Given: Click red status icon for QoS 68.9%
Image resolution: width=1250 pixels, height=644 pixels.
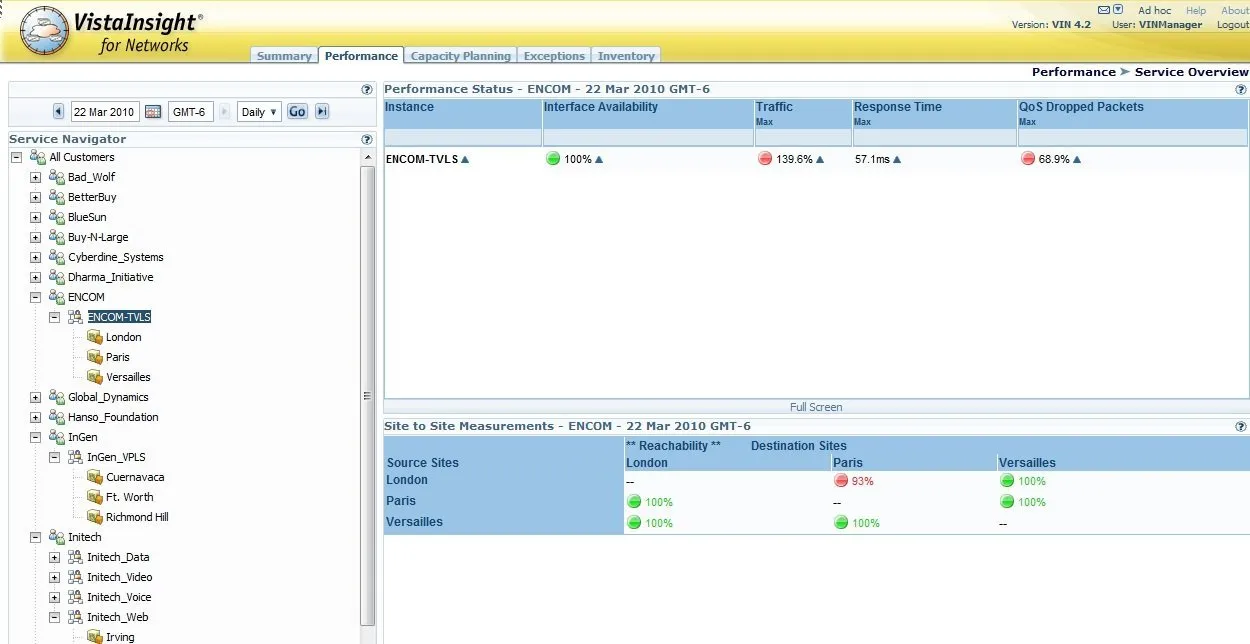Looking at the screenshot, I should [1028, 159].
